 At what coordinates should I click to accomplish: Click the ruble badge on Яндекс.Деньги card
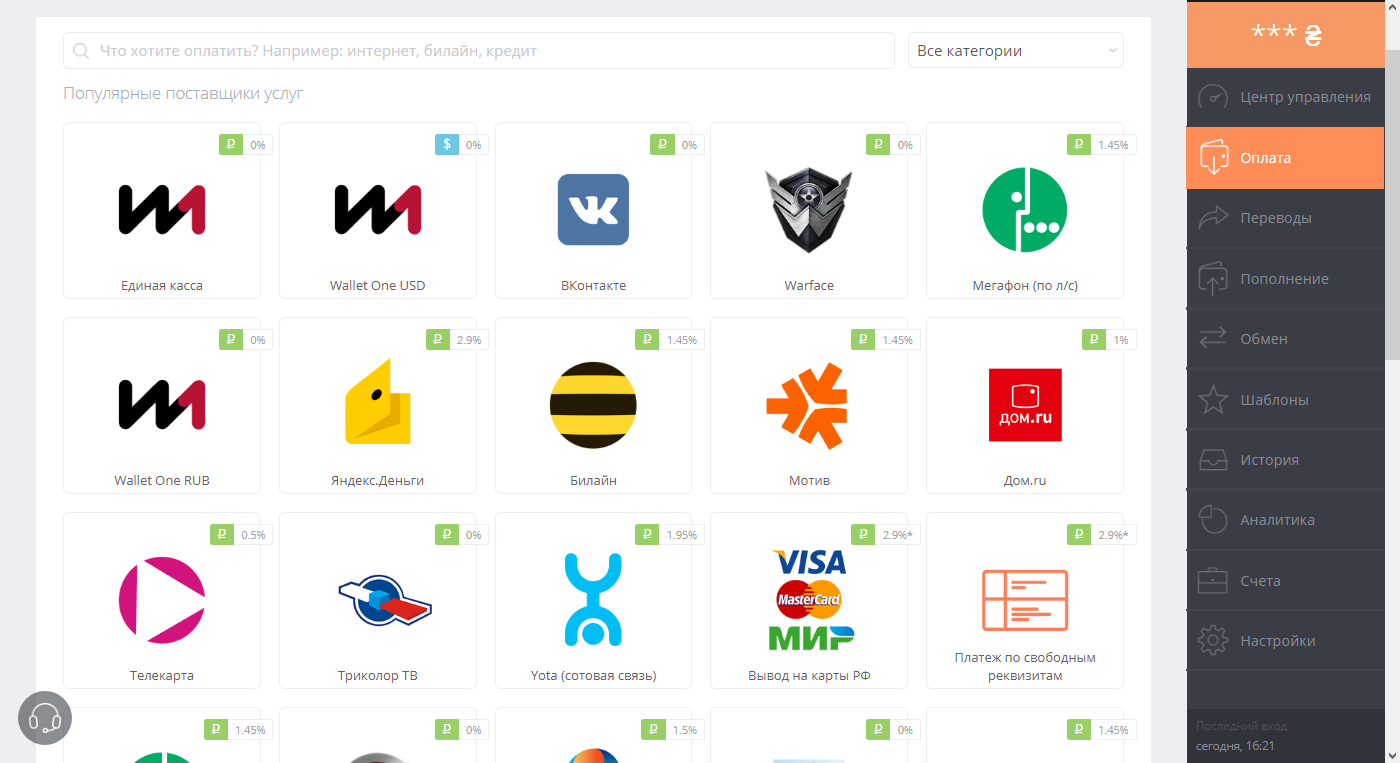438,340
